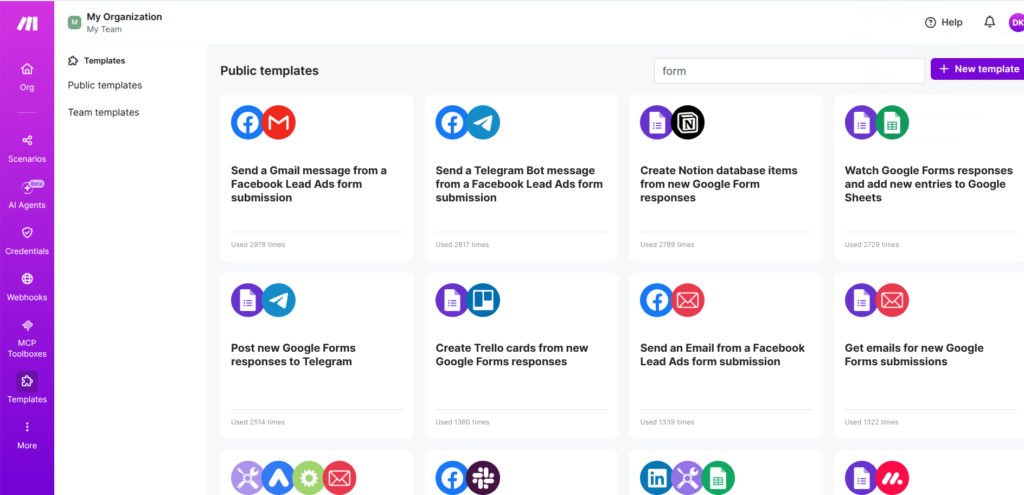Open the More menu in sidebar
The width and height of the screenshot is (1024, 495).
tap(27, 436)
